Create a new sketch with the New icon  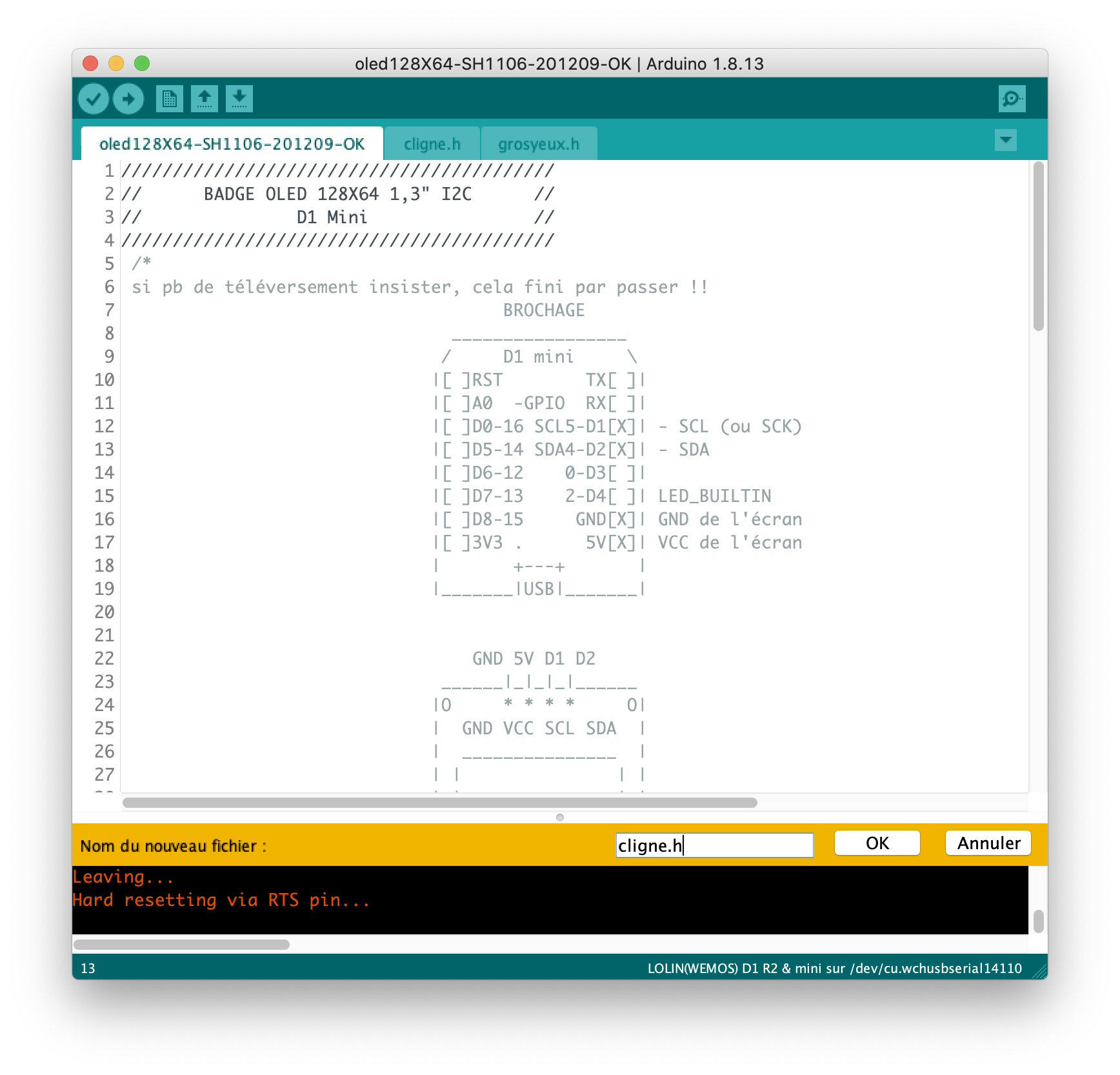170,99
